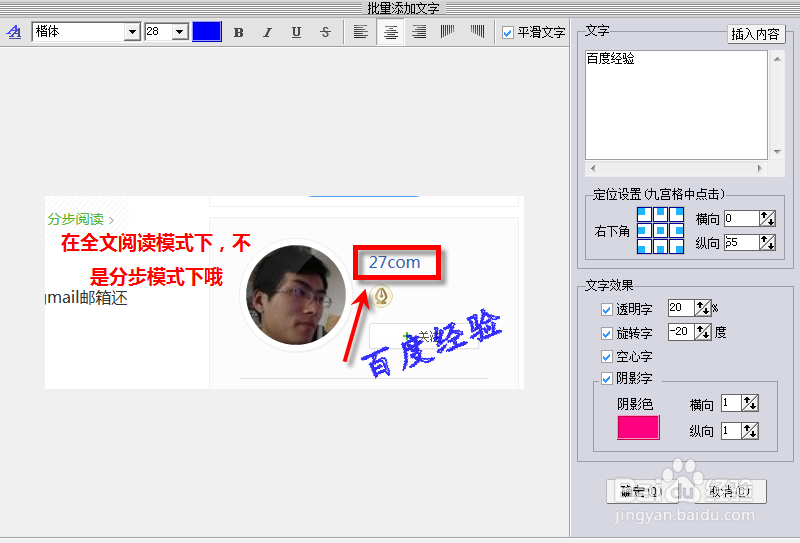800x543 pixels.
Task: Toggle bold text formatting
Action: click(x=238, y=33)
